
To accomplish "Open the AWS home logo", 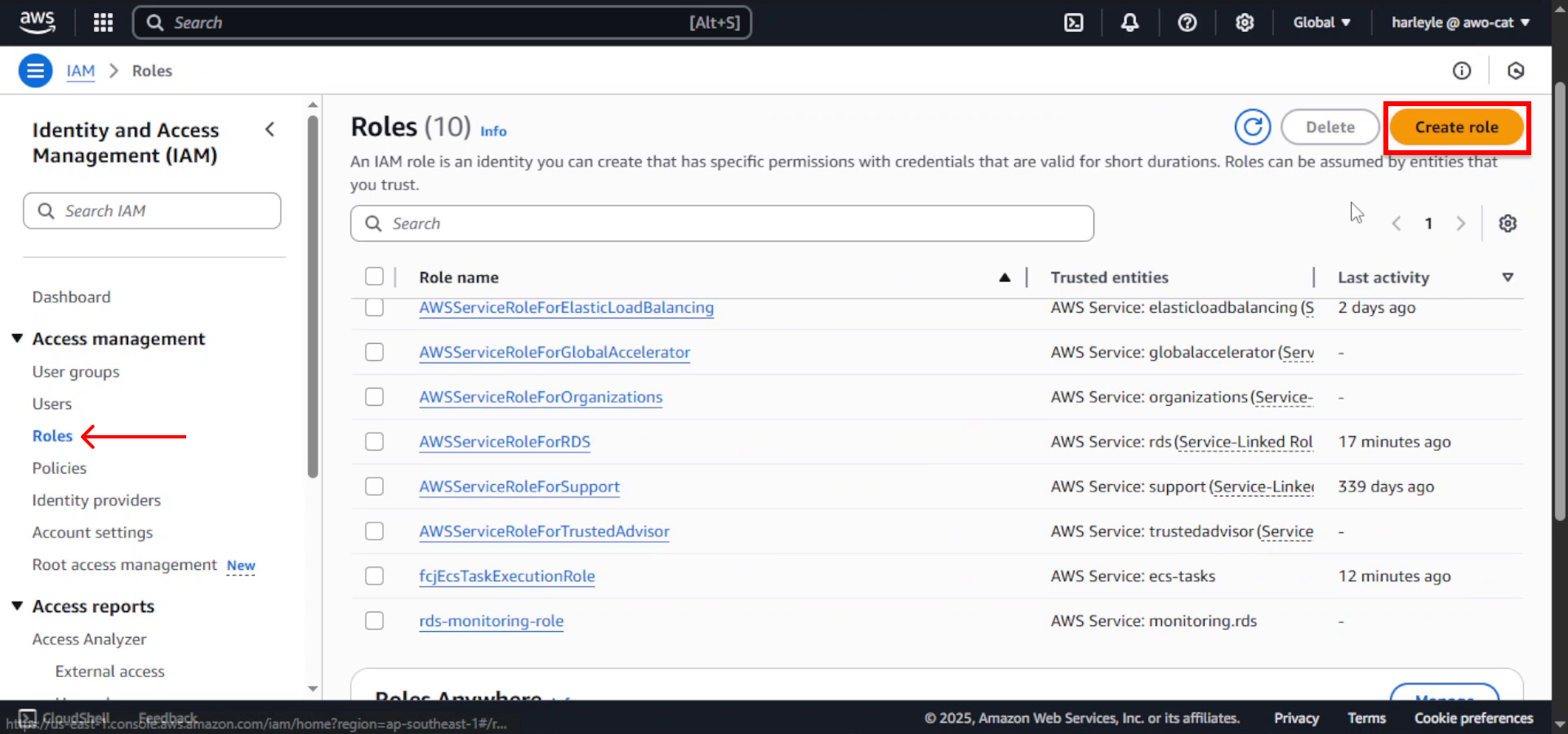I will click(37, 22).
